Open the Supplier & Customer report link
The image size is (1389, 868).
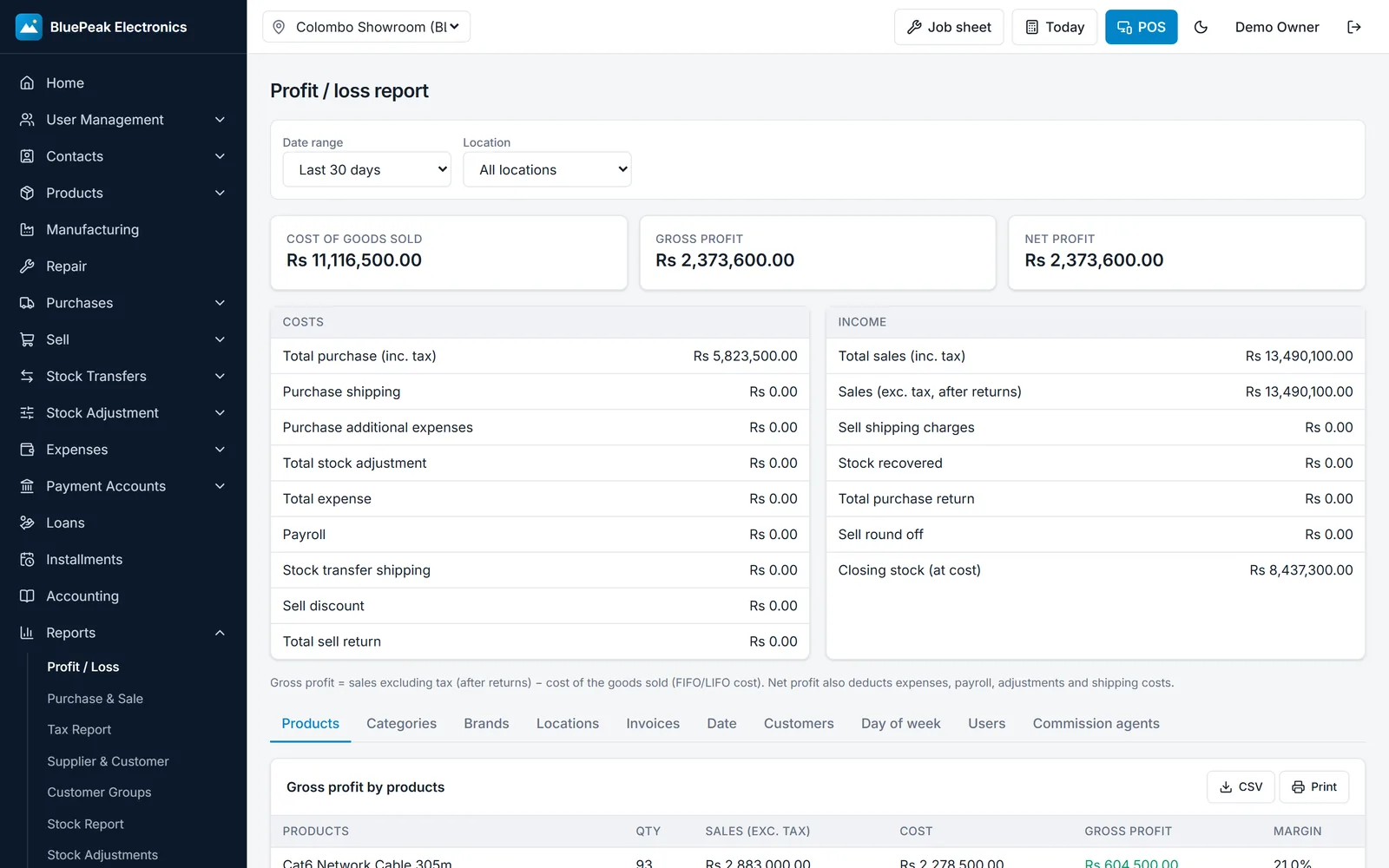pos(108,761)
